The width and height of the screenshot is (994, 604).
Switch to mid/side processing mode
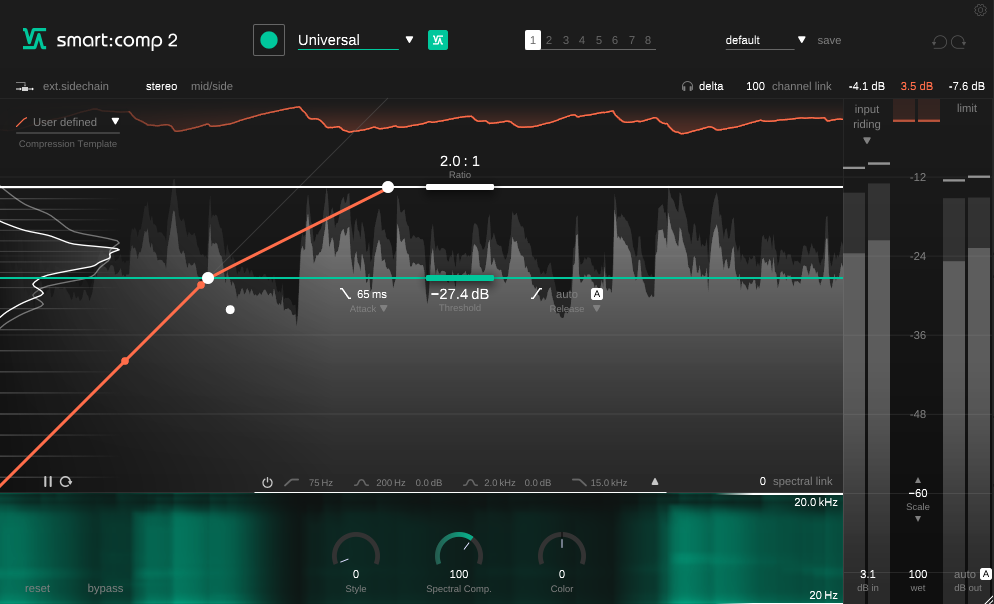point(212,86)
